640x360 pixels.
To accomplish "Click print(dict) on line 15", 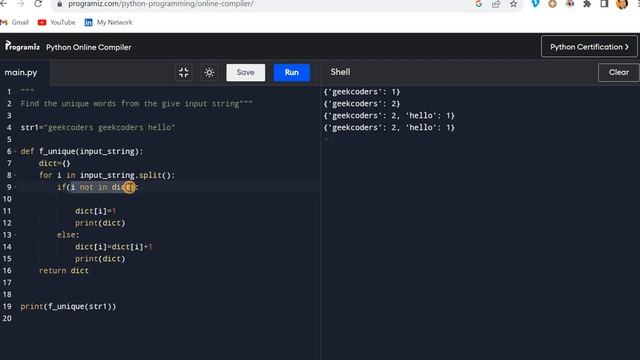I will click(x=100, y=259).
